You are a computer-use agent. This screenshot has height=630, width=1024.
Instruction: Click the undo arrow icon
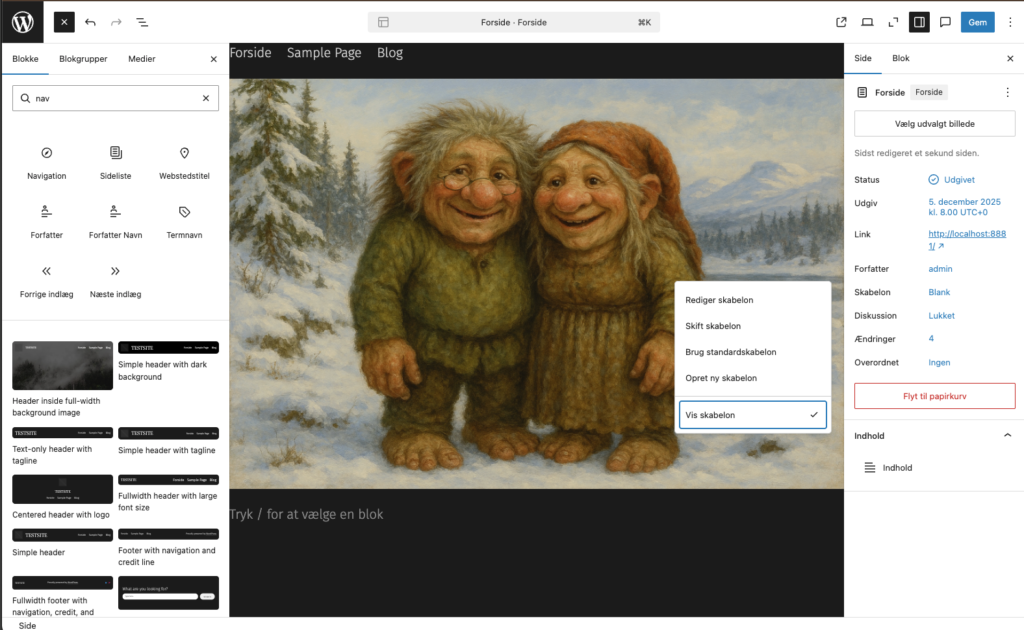[x=91, y=22]
